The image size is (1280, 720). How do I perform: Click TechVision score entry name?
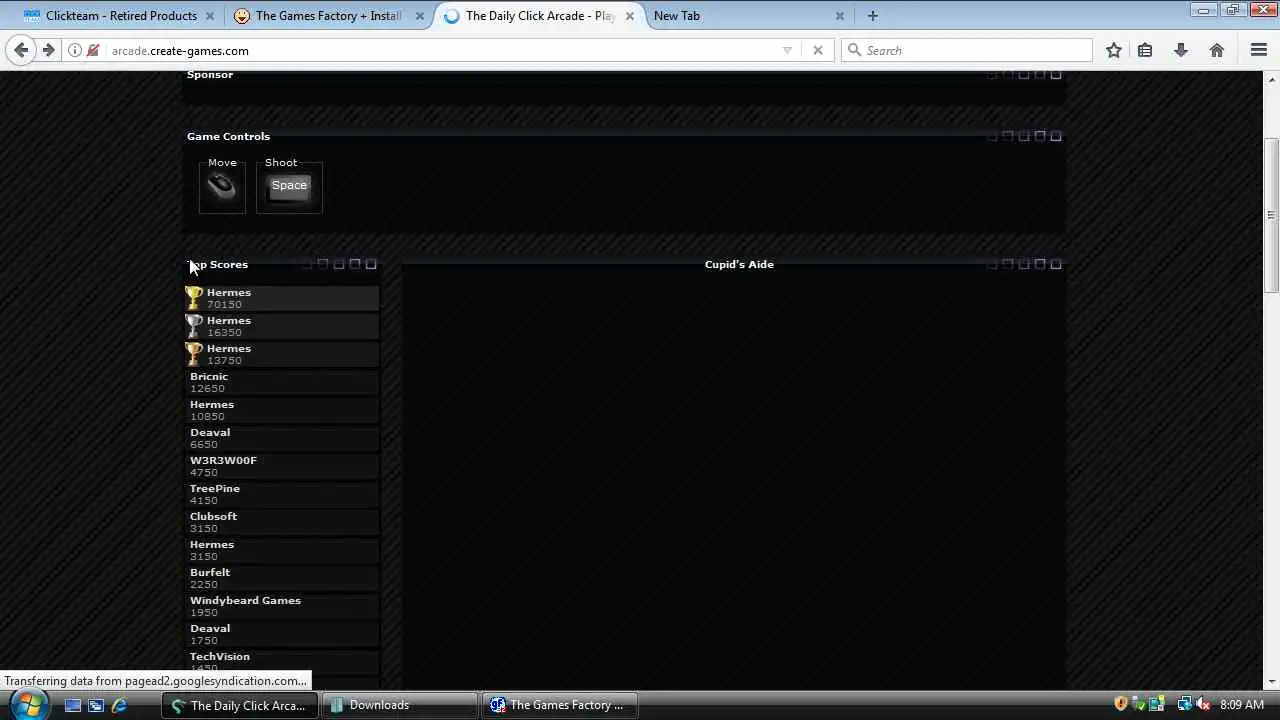click(220, 656)
